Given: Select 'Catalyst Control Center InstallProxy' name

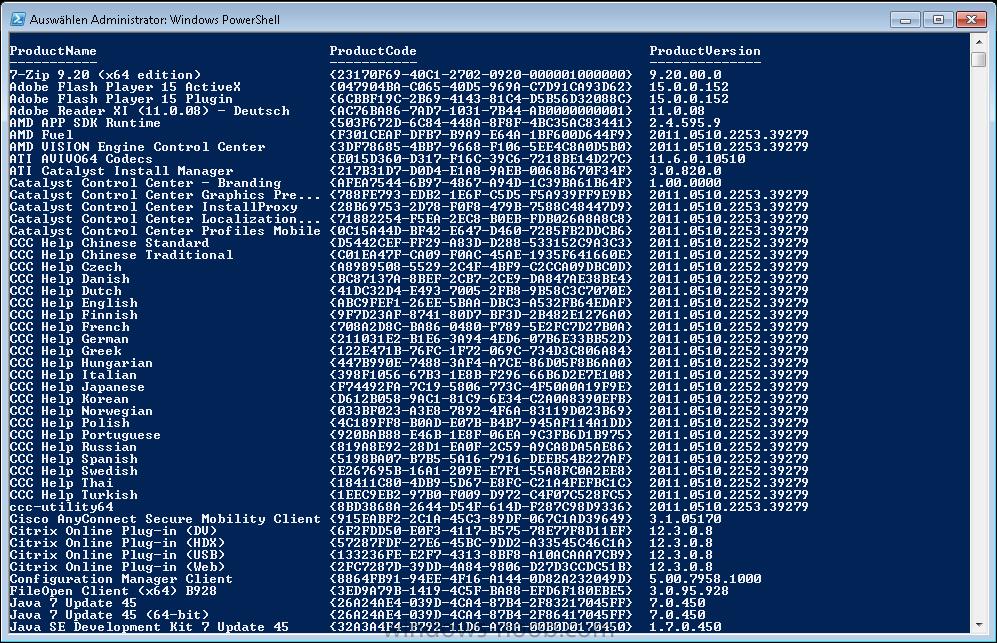Looking at the screenshot, I should pos(153,207).
